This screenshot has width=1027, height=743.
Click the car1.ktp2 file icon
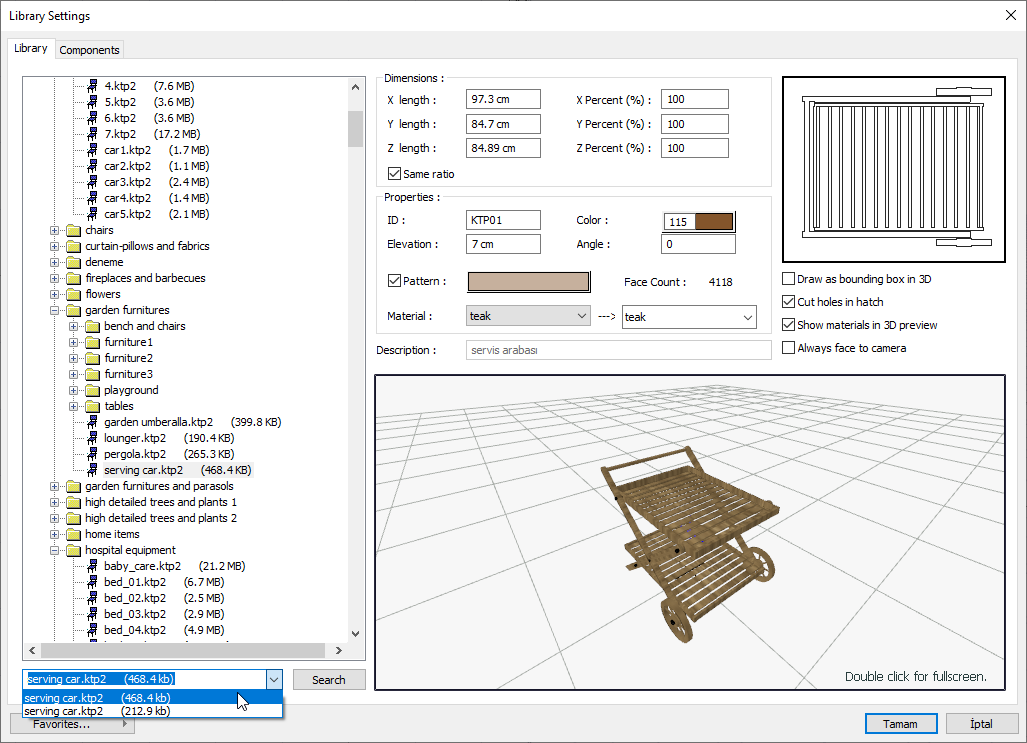(x=92, y=150)
